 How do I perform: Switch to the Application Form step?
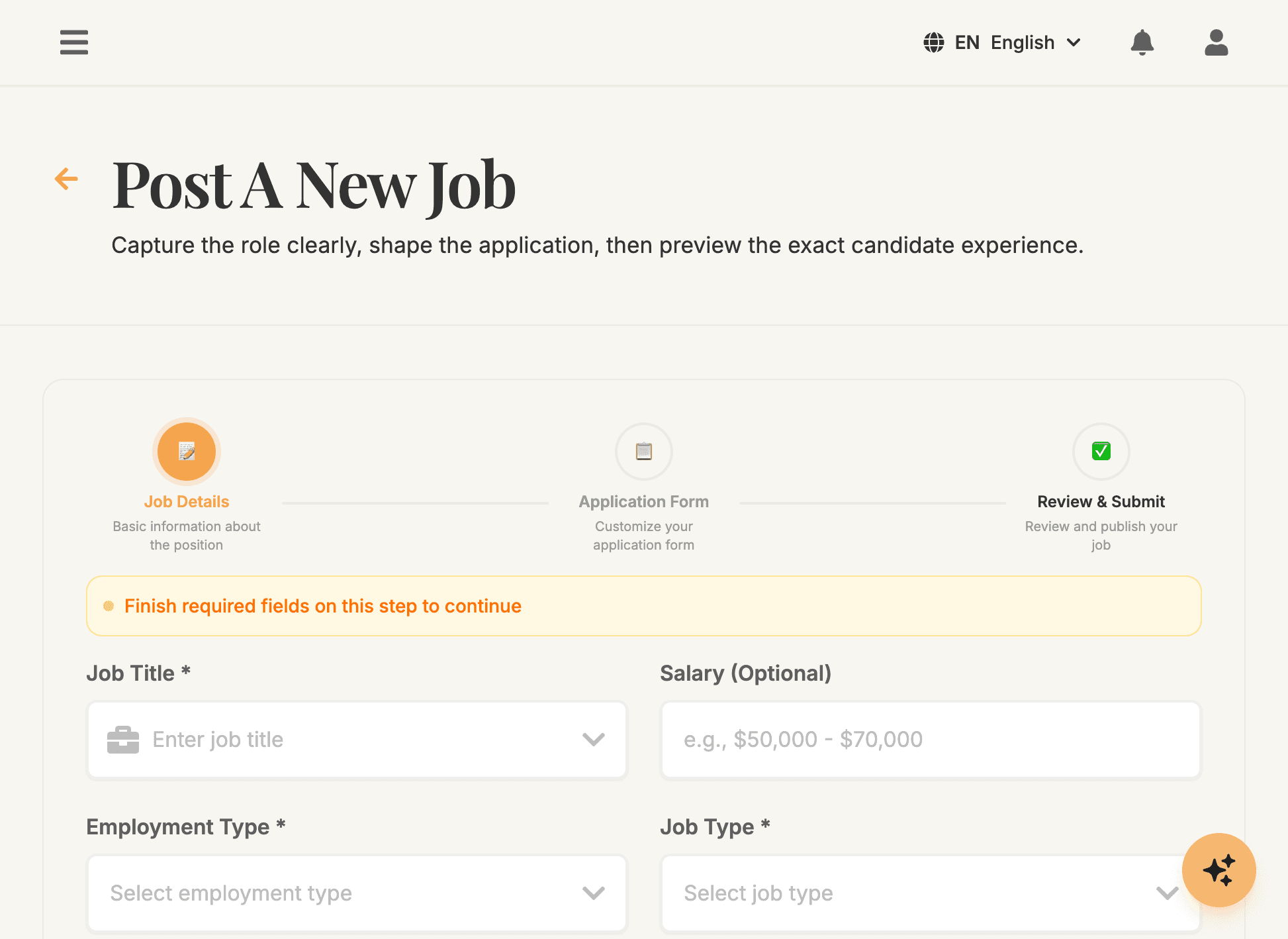643,501
